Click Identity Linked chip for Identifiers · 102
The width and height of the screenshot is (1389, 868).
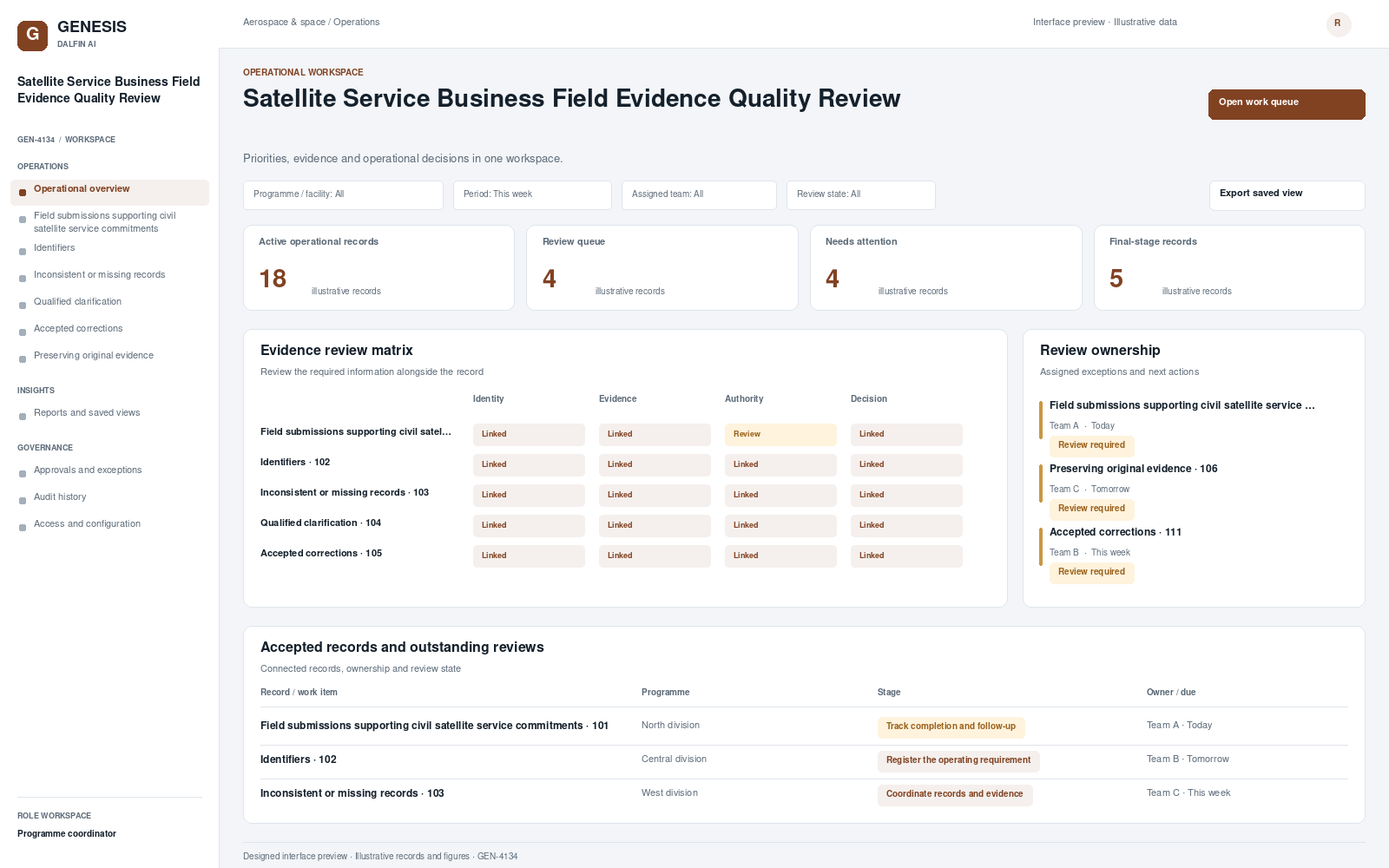click(x=529, y=465)
